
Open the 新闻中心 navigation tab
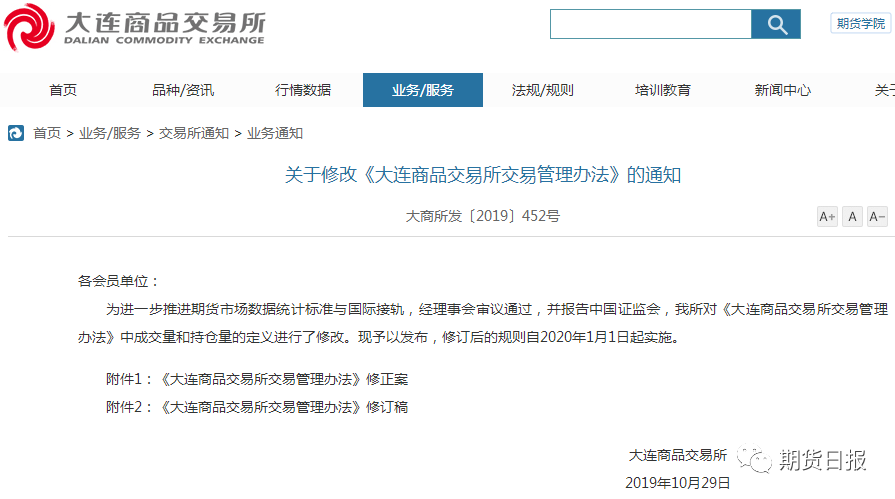783,90
